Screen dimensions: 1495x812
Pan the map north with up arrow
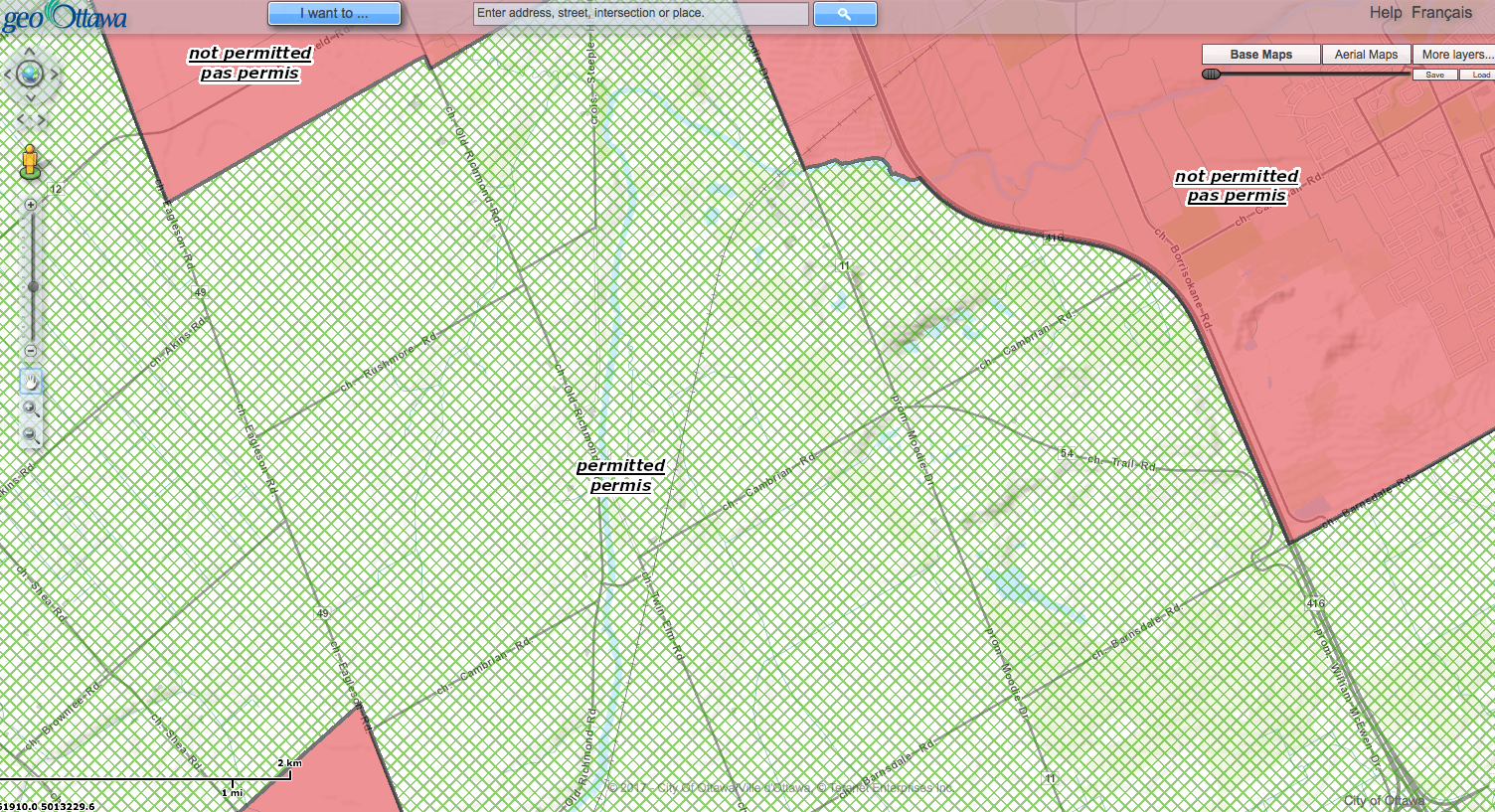coord(30,51)
